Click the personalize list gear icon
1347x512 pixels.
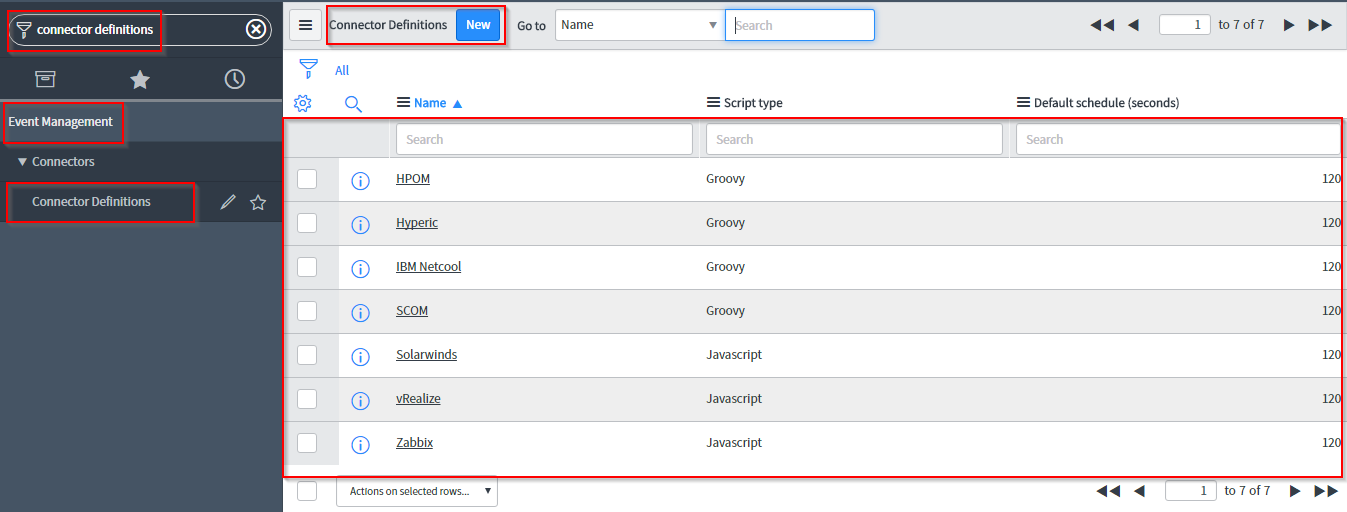coord(303,103)
